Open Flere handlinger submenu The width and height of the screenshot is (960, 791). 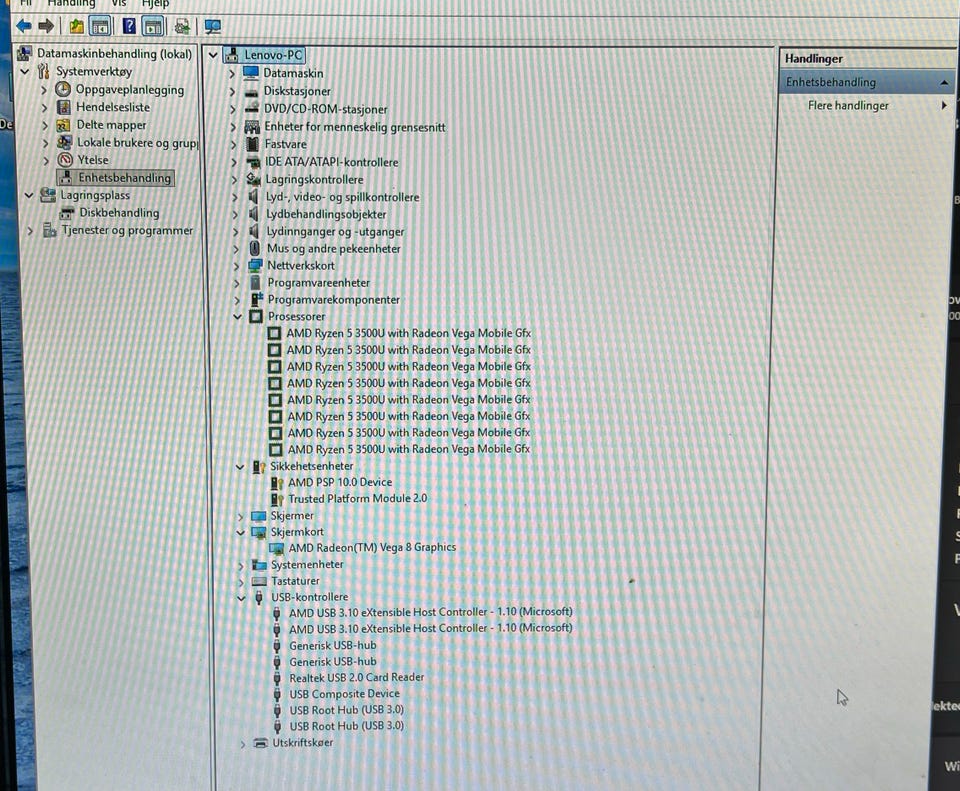pyautogui.click(x=848, y=105)
